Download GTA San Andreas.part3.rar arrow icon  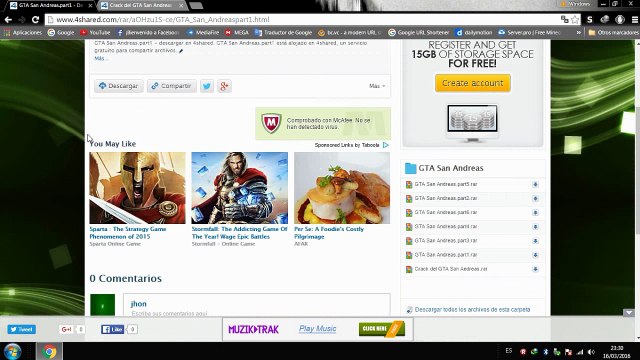pos(535,241)
